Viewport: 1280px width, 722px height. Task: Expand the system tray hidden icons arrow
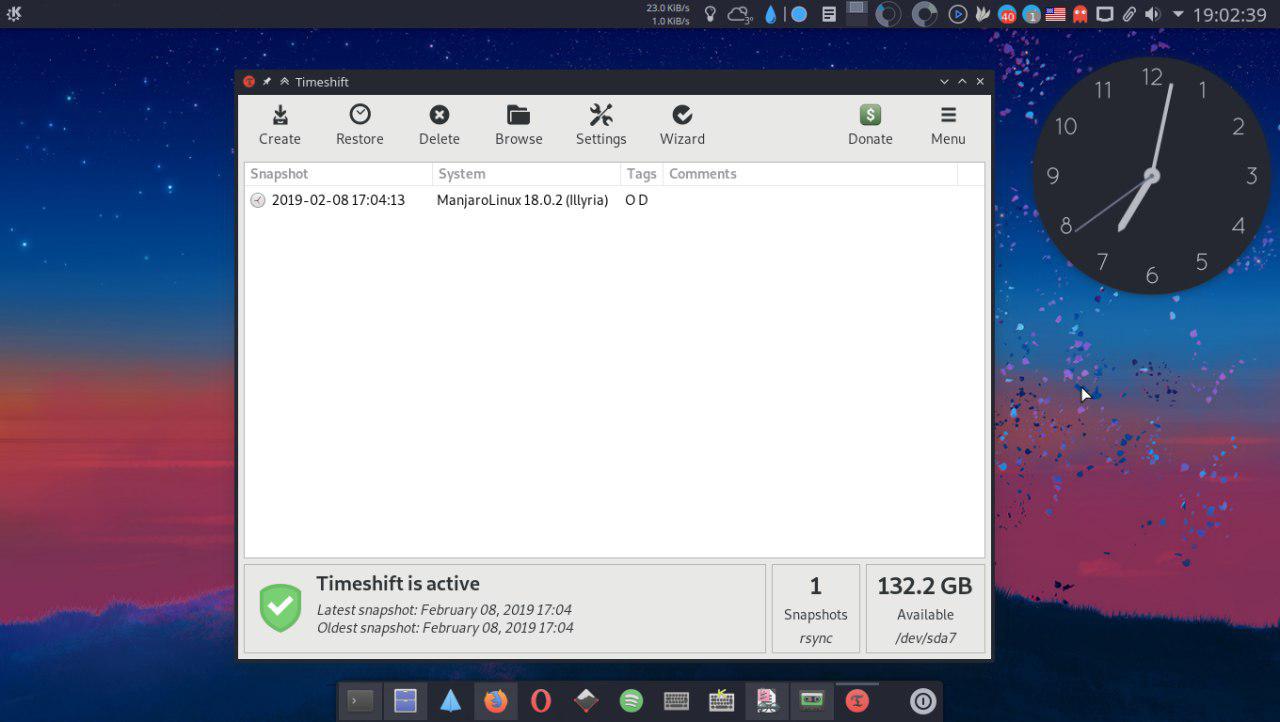click(x=1178, y=14)
